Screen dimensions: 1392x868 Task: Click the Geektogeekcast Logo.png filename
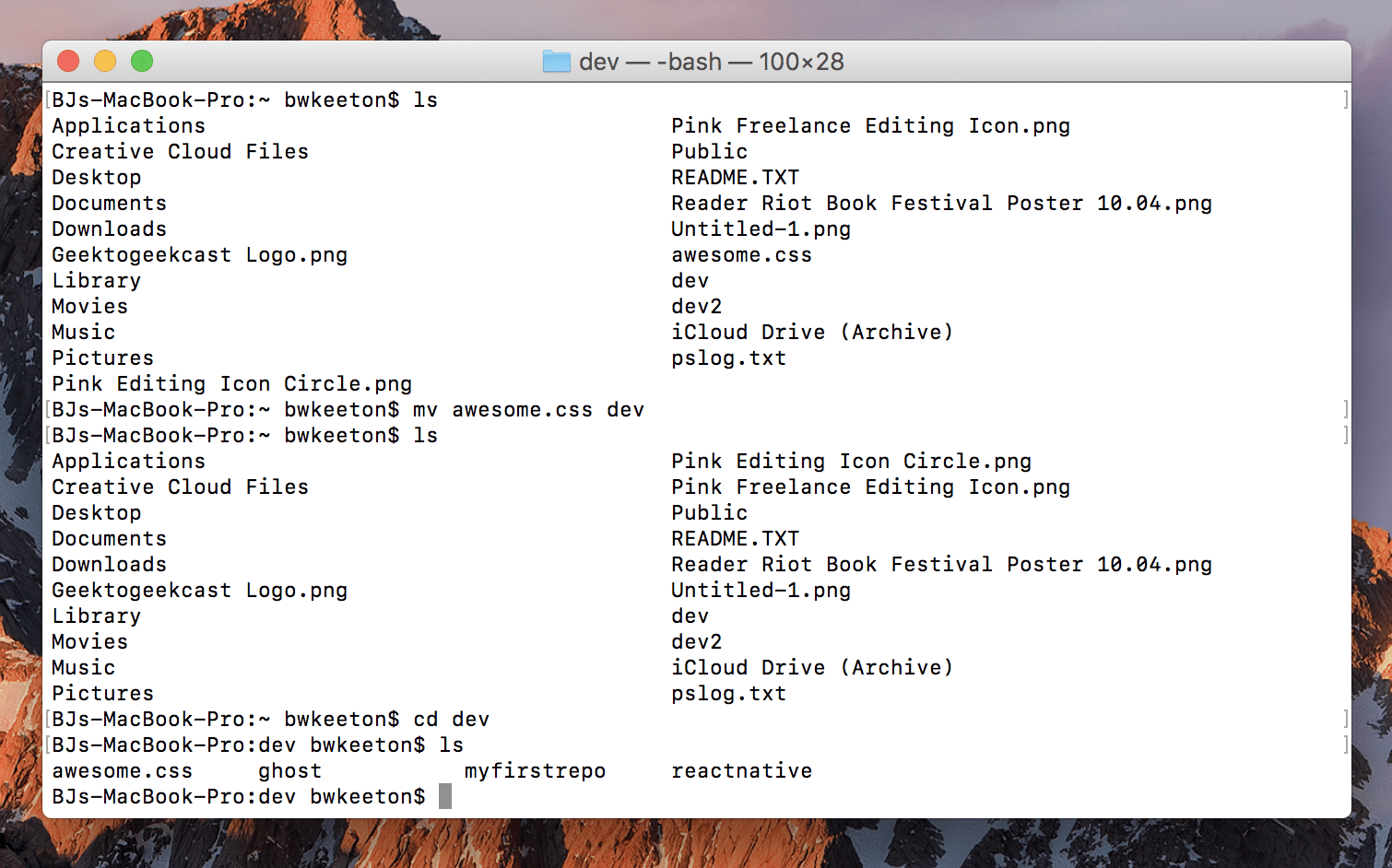point(200,254)
